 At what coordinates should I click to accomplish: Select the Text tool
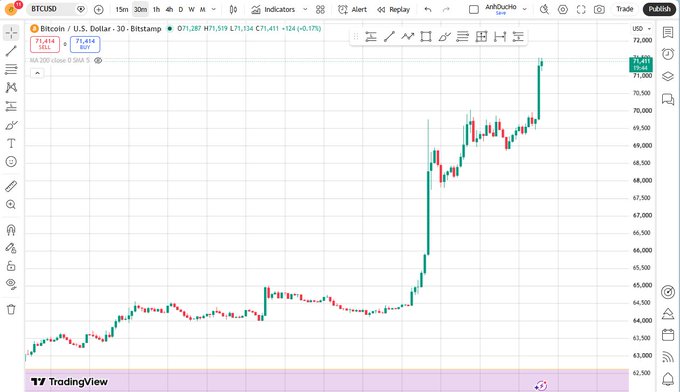tap(11, 143)
